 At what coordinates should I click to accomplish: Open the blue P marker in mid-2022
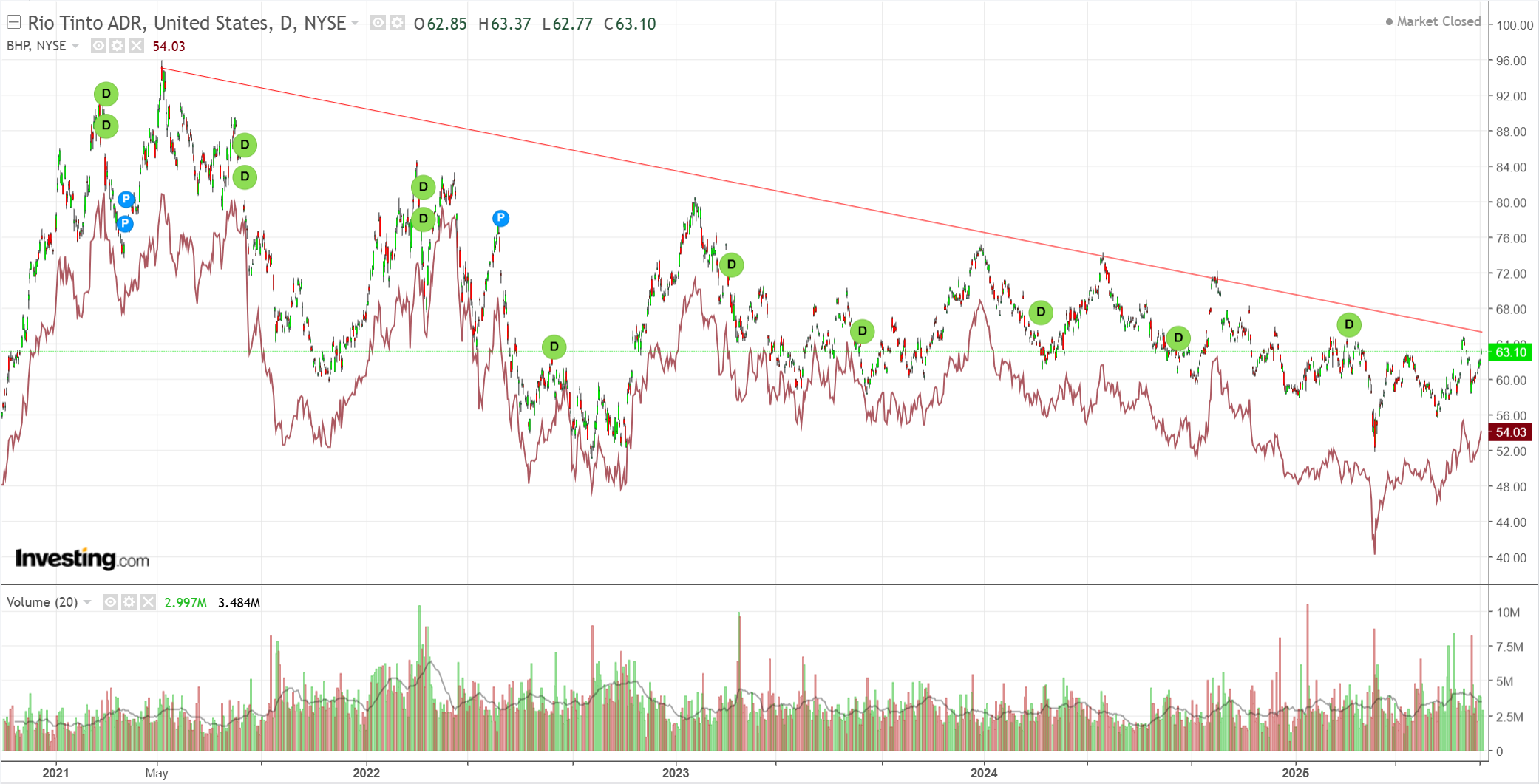pyautogui.click(x=500, y=218)
